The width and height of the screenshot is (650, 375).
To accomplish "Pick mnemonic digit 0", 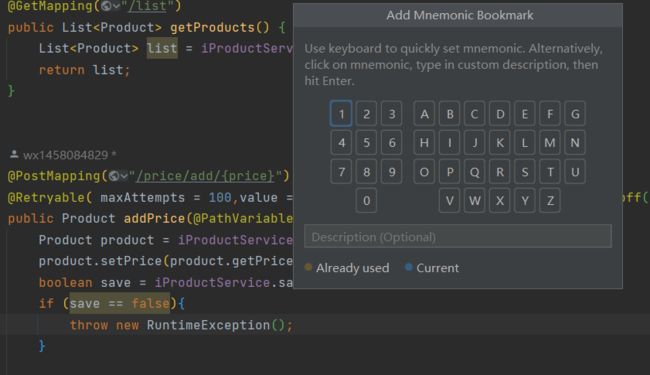I will 366,201.
